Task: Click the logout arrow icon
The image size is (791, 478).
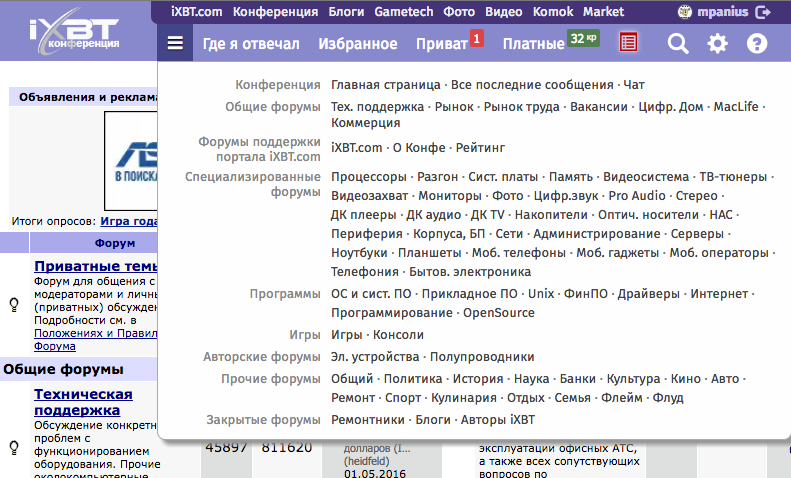Action: tap(765, 12)
